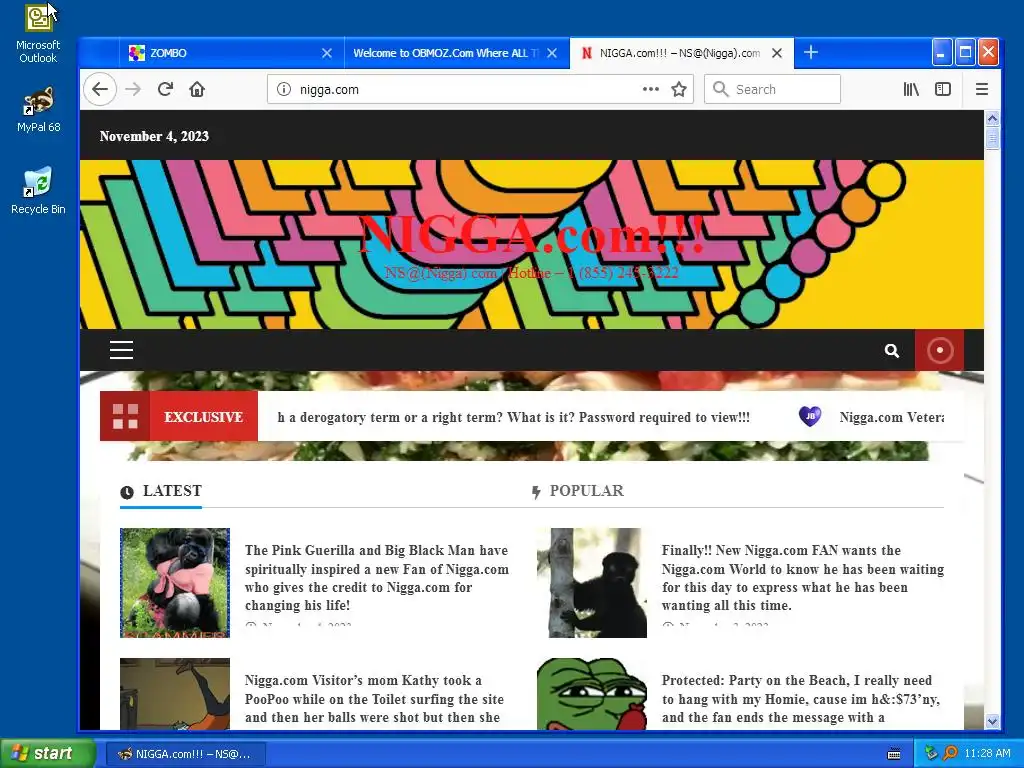Viewport: 1024px width, 768px height.
Task: Open the black monkey on tree thumbnail
Action: [x=592, y=583]
